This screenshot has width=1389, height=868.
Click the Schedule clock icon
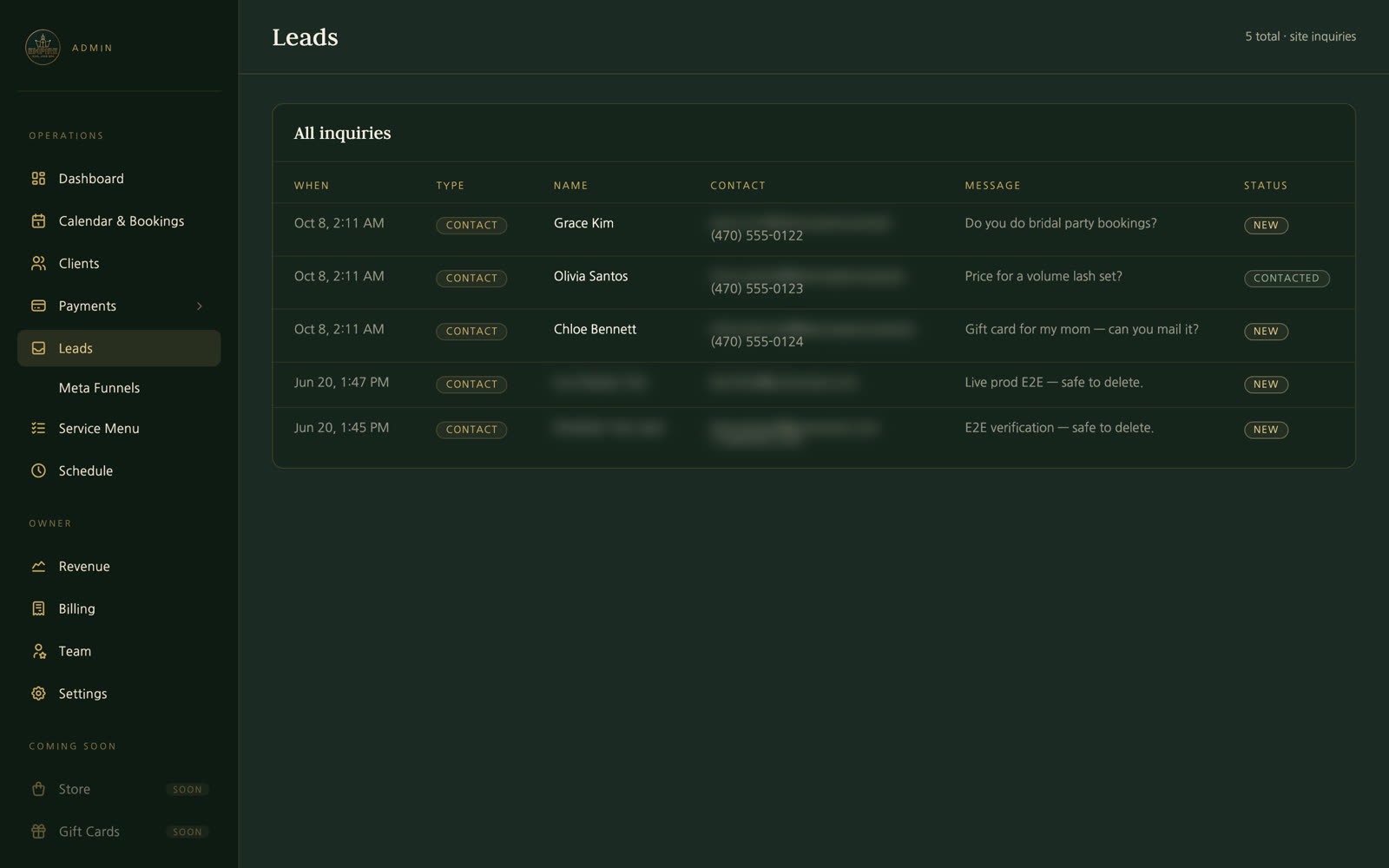click(x=38, y=471)
